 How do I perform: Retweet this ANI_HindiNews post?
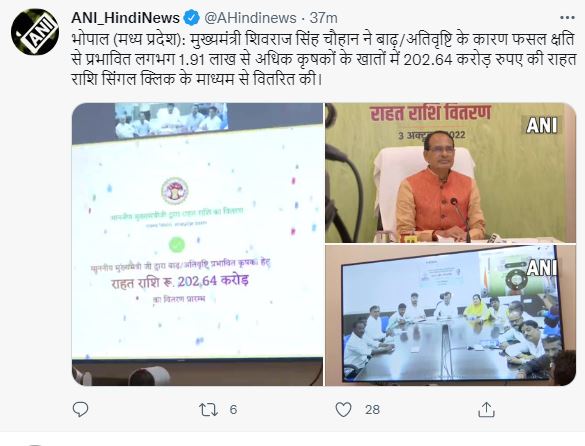point(209,409)
